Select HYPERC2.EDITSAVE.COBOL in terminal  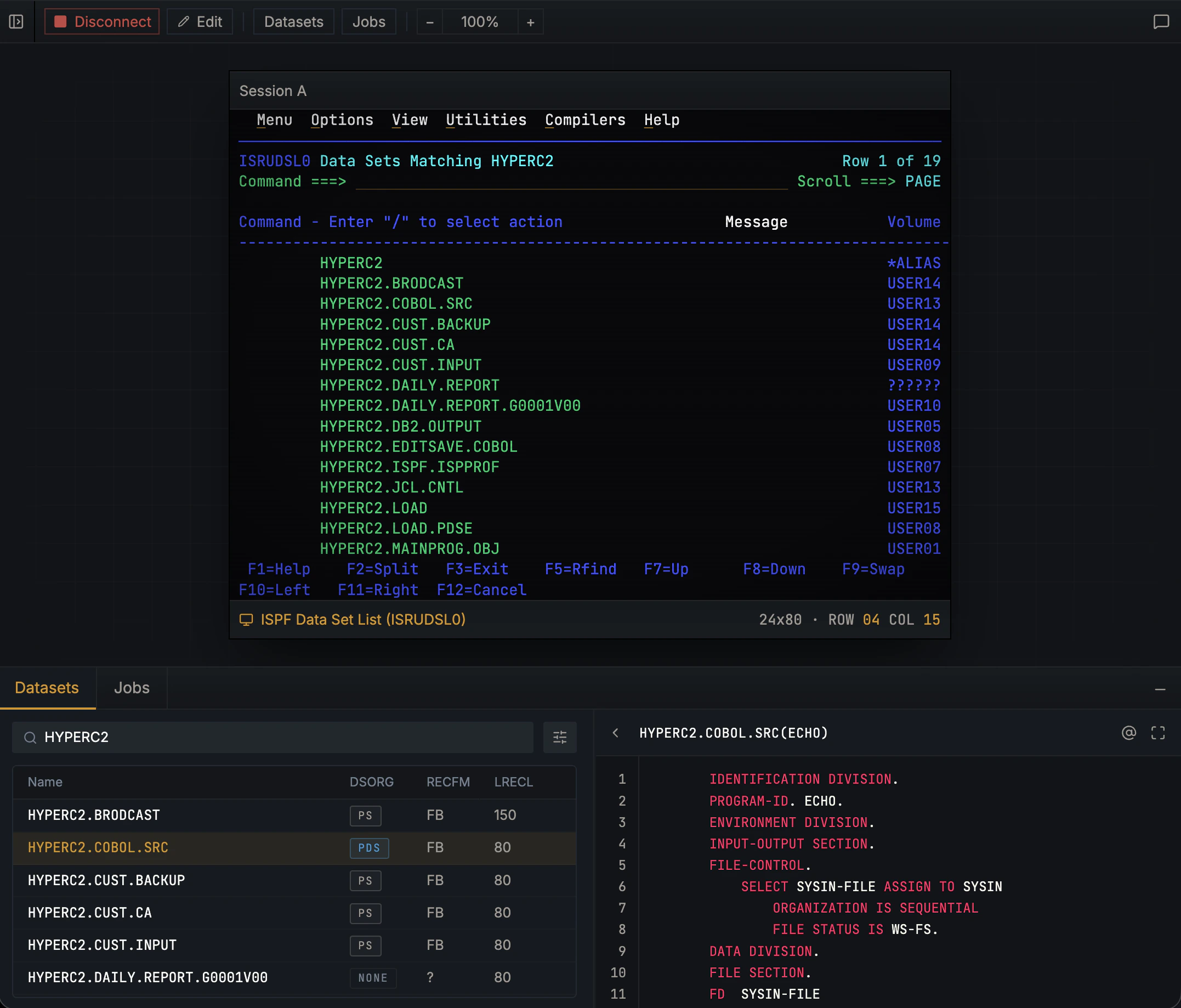click(x=419, y=447)
